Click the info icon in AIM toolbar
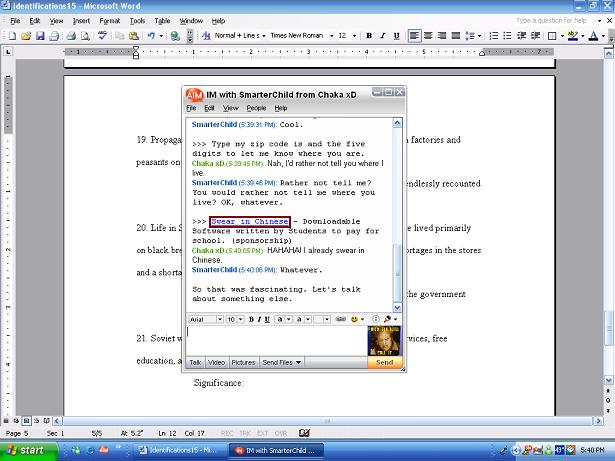 pyautogui.click(x=375, y=319)
